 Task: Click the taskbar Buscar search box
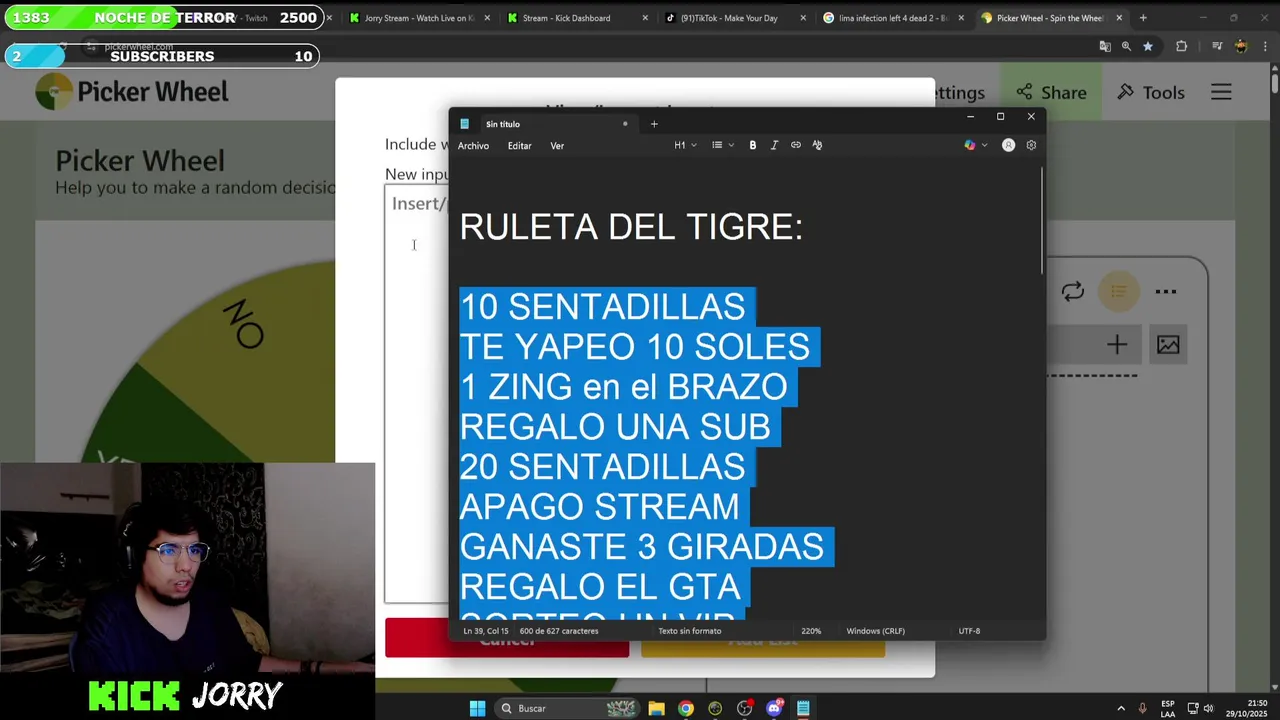pos(566,708)
